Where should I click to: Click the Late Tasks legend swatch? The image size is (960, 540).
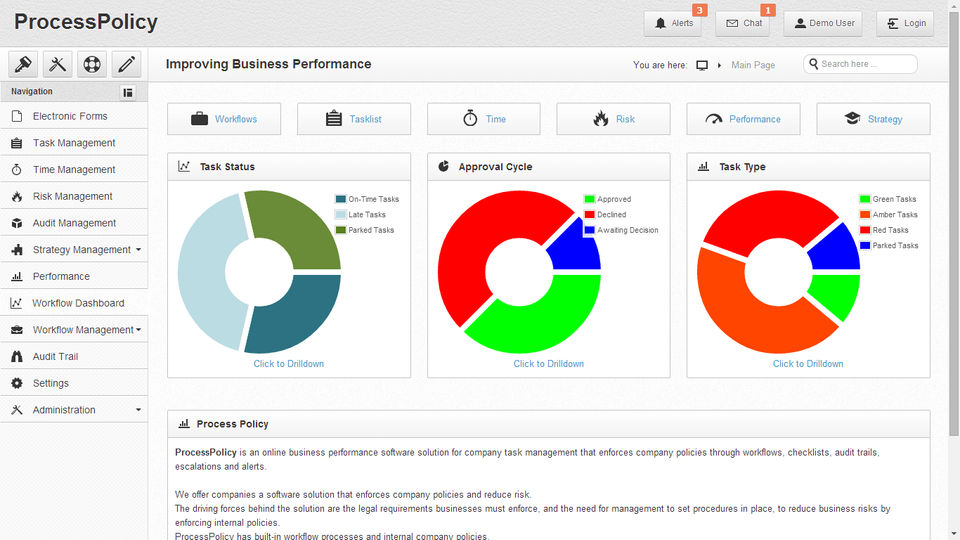point(340,214)
